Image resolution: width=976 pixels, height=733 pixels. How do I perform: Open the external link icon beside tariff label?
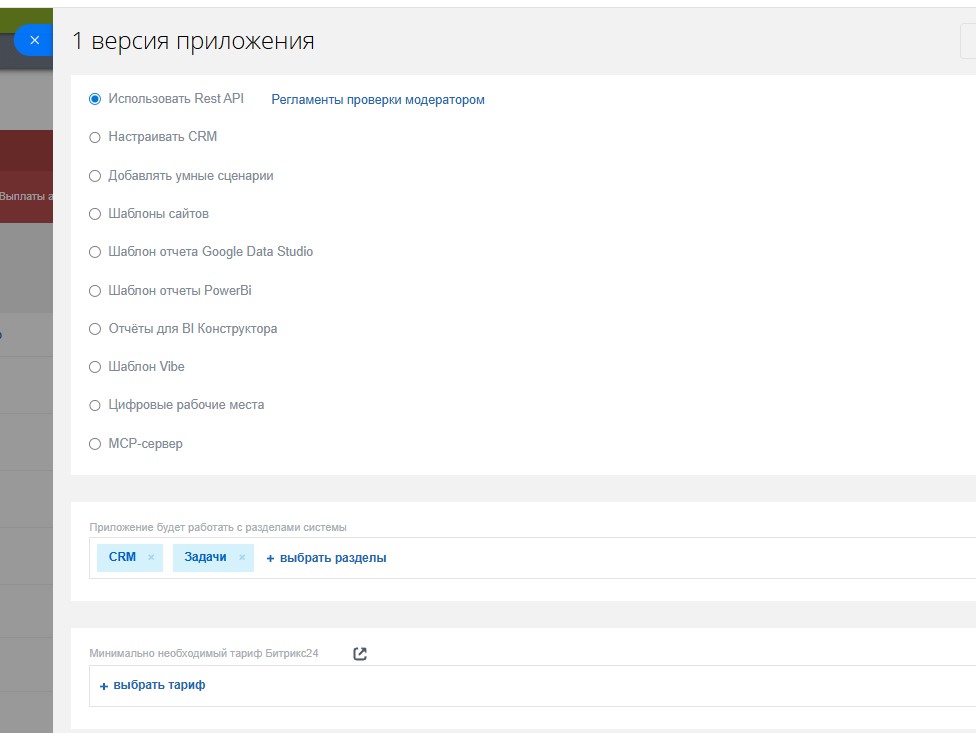360,654
